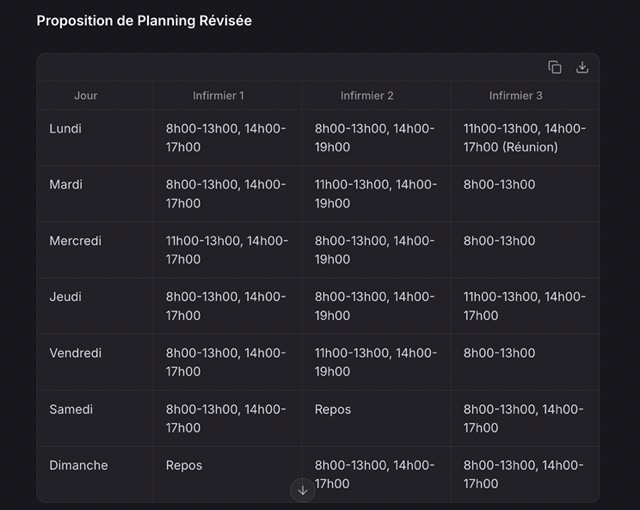Click the 'Repos' cell in Samedi row
The height and width of the screenshot is (510, 640).
pyautogui.click(x=333, y=409)
